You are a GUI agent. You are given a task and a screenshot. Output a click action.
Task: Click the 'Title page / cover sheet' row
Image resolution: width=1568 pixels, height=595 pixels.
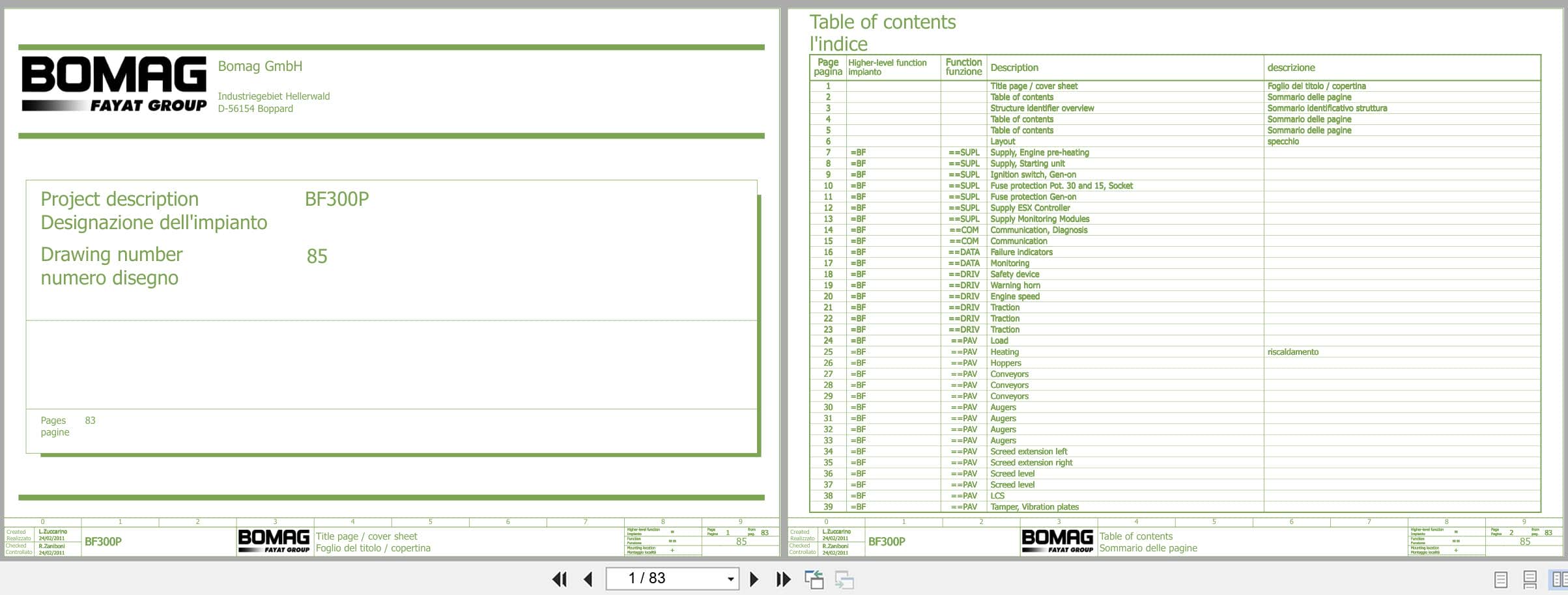pyautogui.click(x=1175, y=86)
